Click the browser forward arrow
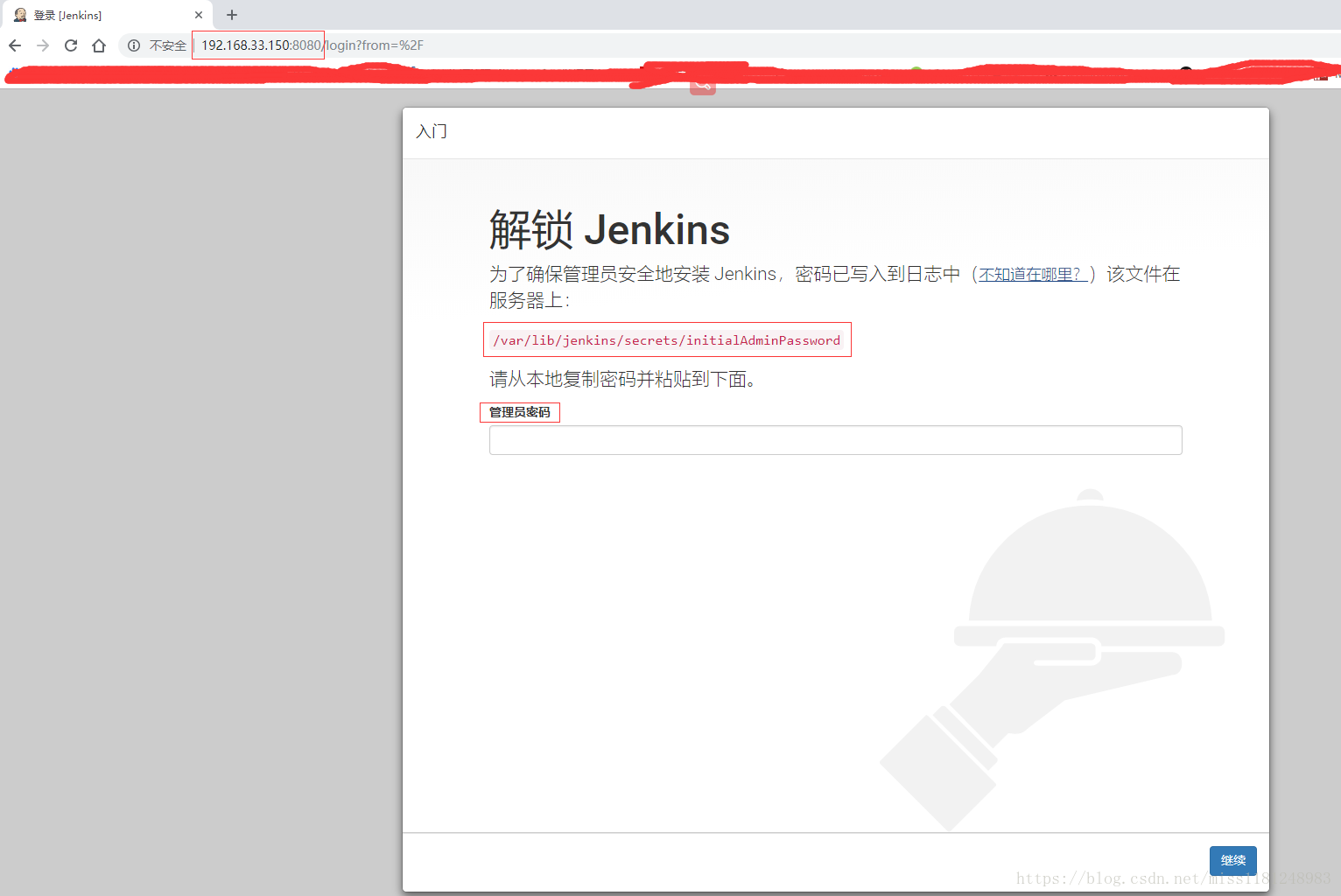The height and width of the screenshot is (896, 1341). [x=43, y=45]
